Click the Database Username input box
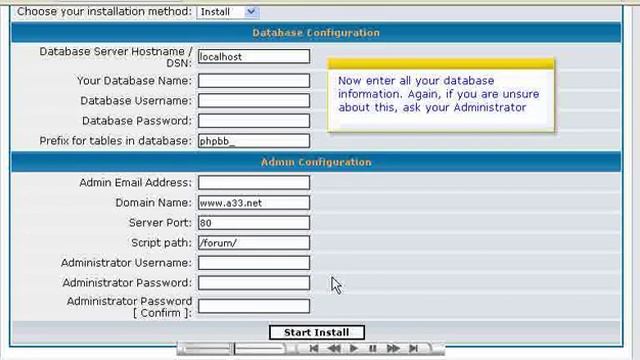The height and width of the screenshot is (360, 640). click(x=254, y=100)
